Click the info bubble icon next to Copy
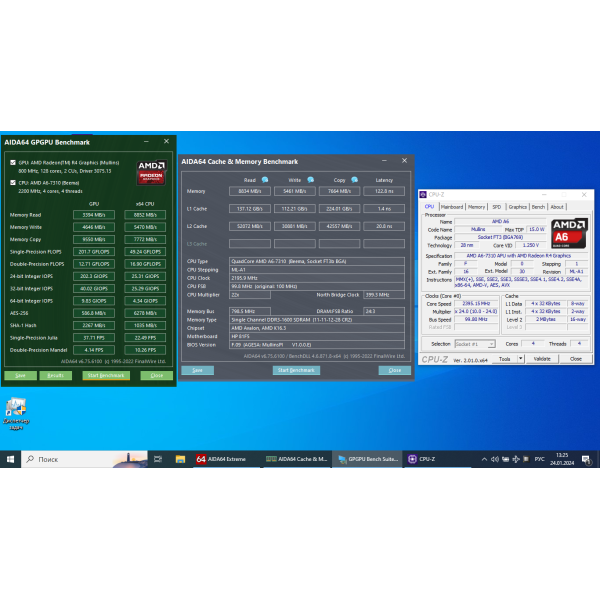The width and height of the screenshot is (600, 600). [x=355, y=180]
